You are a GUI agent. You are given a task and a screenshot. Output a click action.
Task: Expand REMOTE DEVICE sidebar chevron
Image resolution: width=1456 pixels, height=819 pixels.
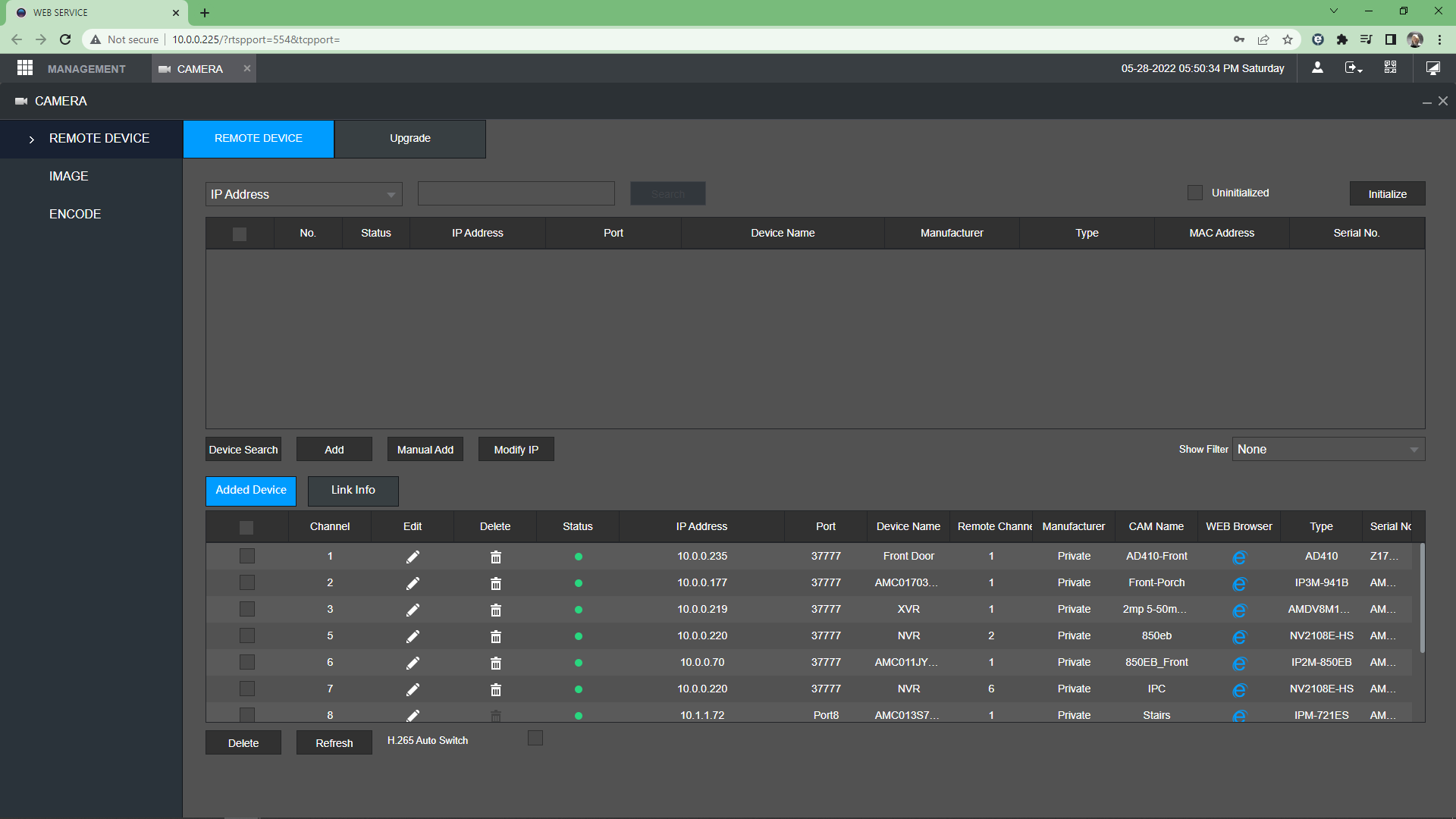pos(32,140)
